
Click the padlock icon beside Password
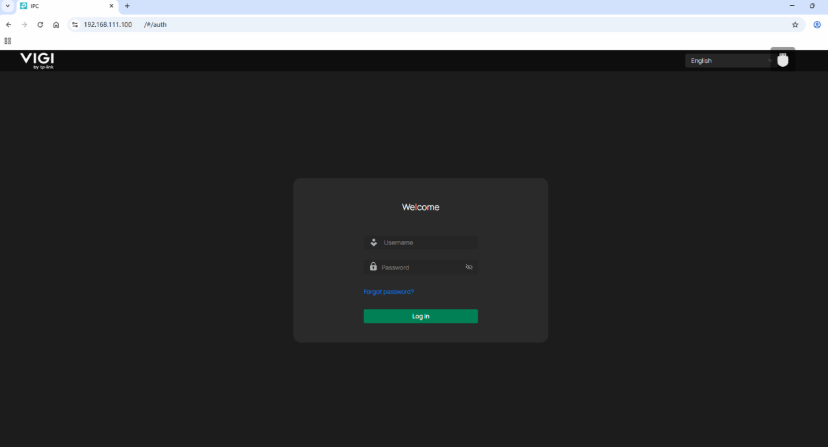point(373,267)
